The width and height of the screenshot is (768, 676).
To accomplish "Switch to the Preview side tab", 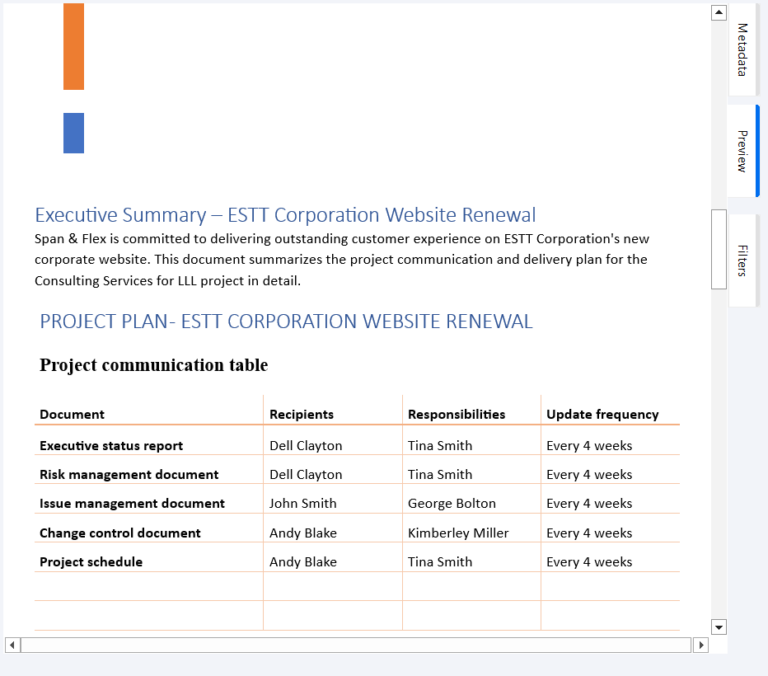I will pos(742,151).
